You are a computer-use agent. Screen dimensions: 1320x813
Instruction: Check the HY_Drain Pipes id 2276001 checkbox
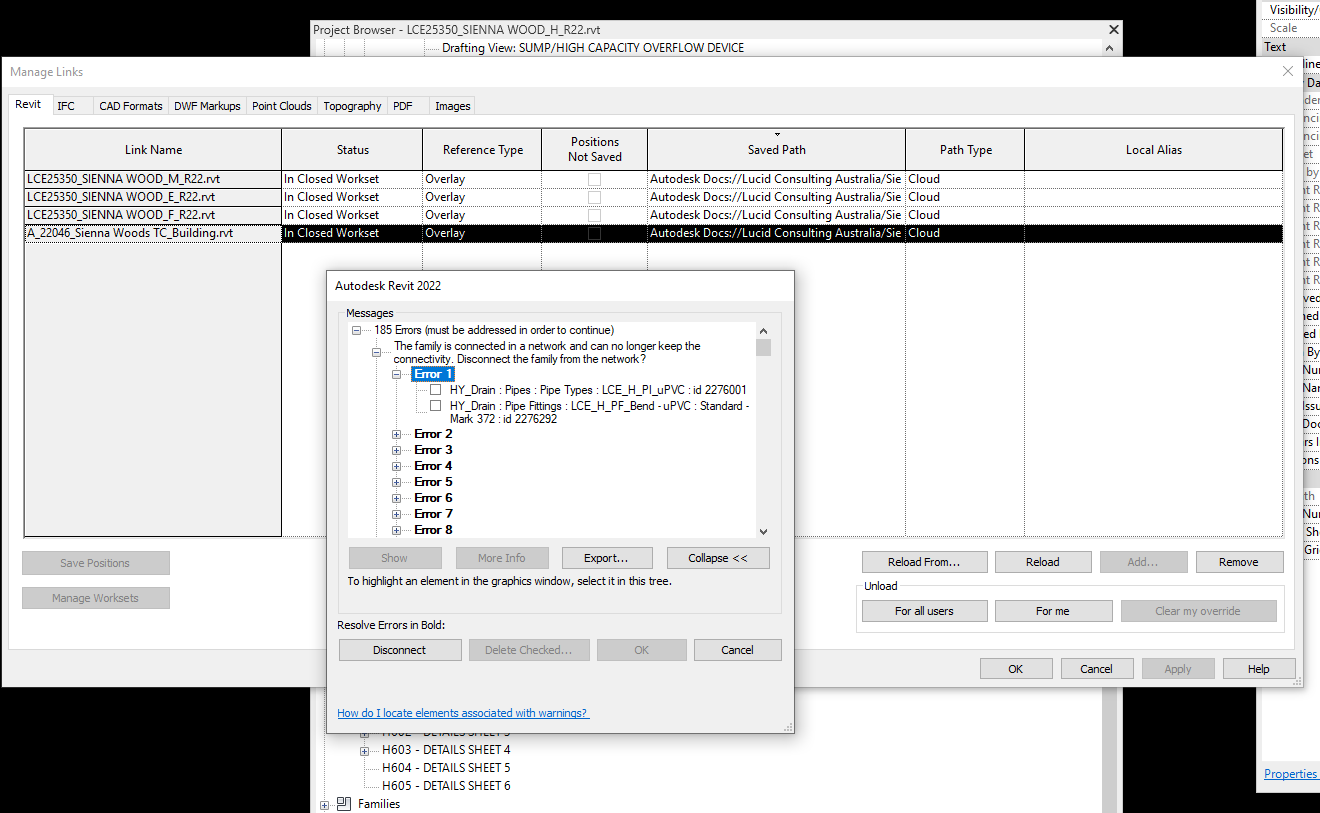[x=435, y=389]
